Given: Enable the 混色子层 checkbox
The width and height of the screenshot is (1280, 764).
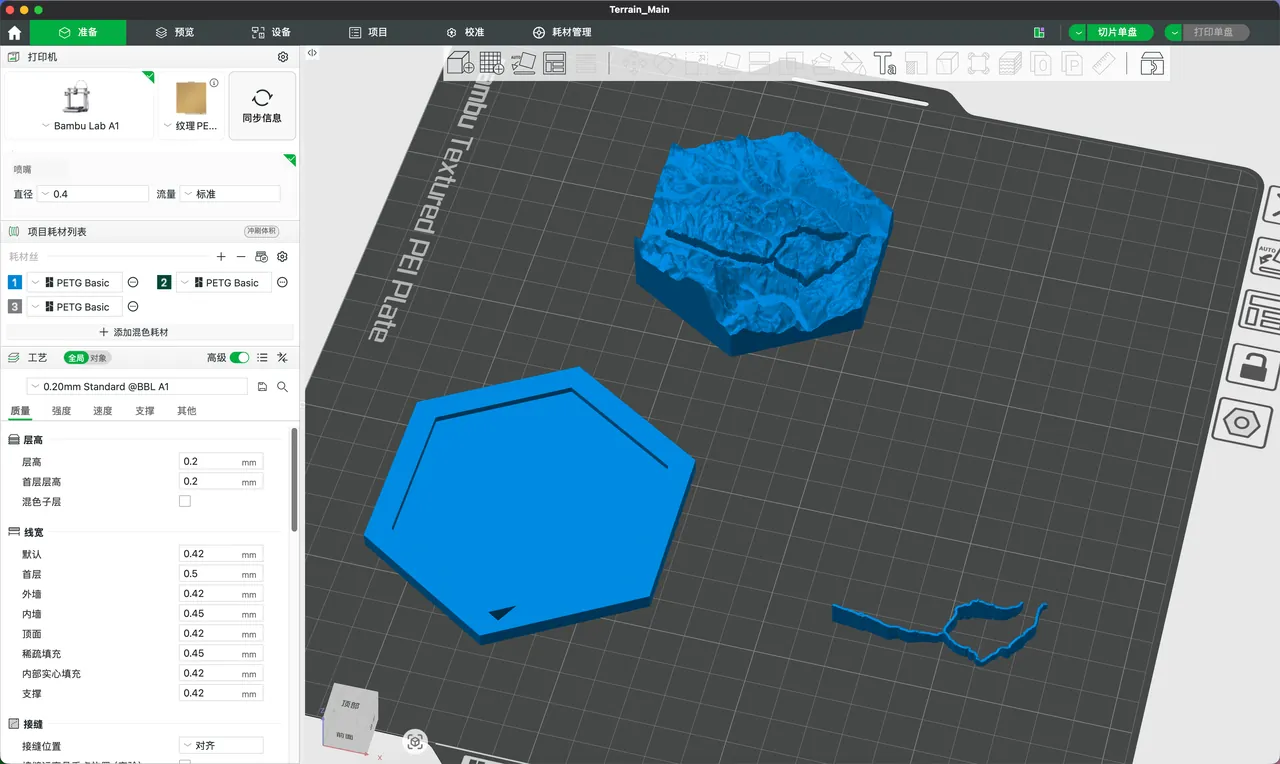Looking at the screenshot, I should [185, 501].
